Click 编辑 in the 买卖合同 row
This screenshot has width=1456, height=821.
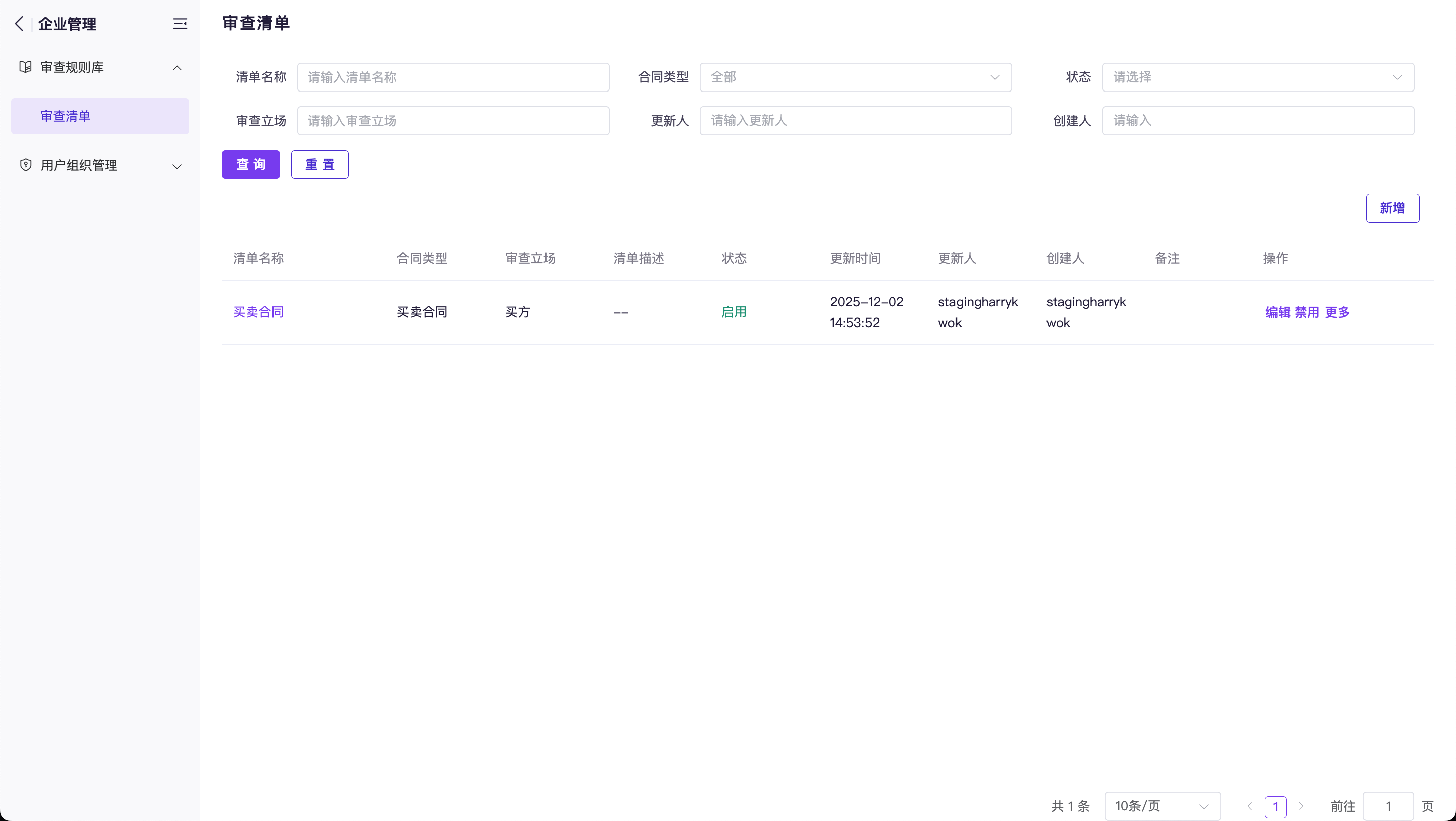click(1278, 312)
